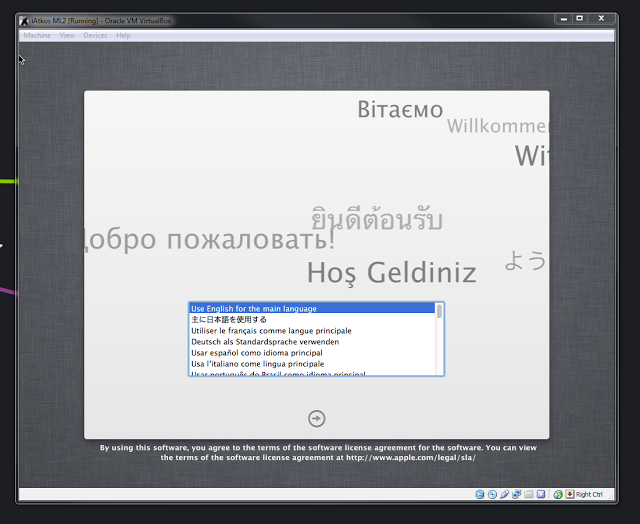640x524 pixels.
Task: Click the mouse integration status icon
Action: pos(558,495)
